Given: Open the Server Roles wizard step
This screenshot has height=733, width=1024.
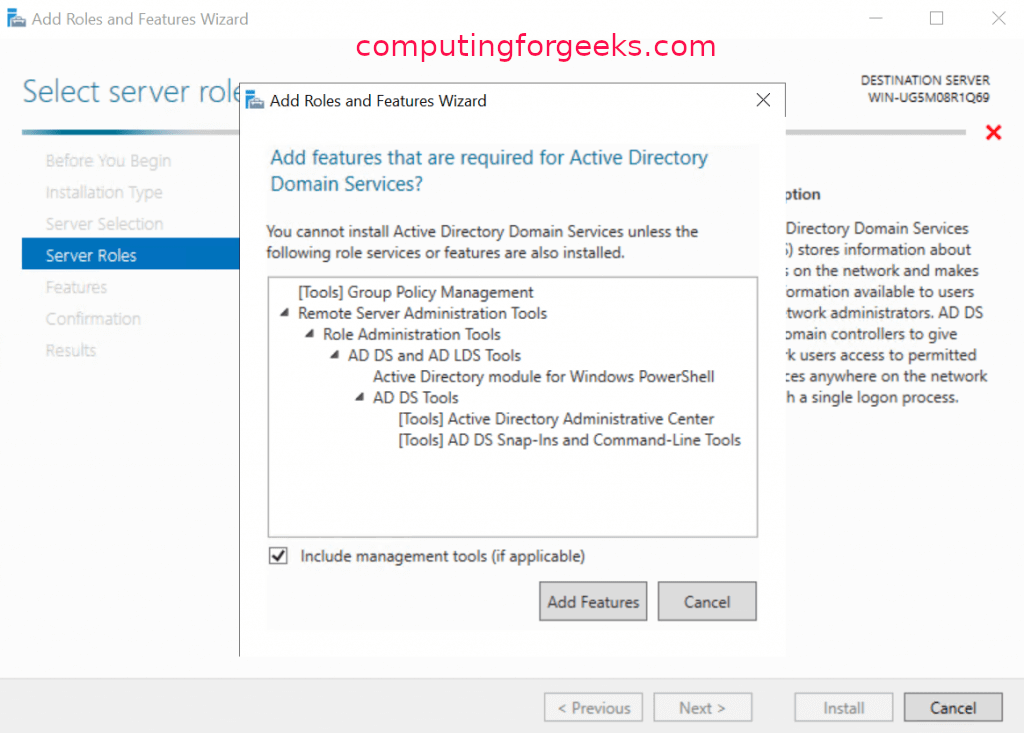Looking at the screenshot, I should 91,255.
